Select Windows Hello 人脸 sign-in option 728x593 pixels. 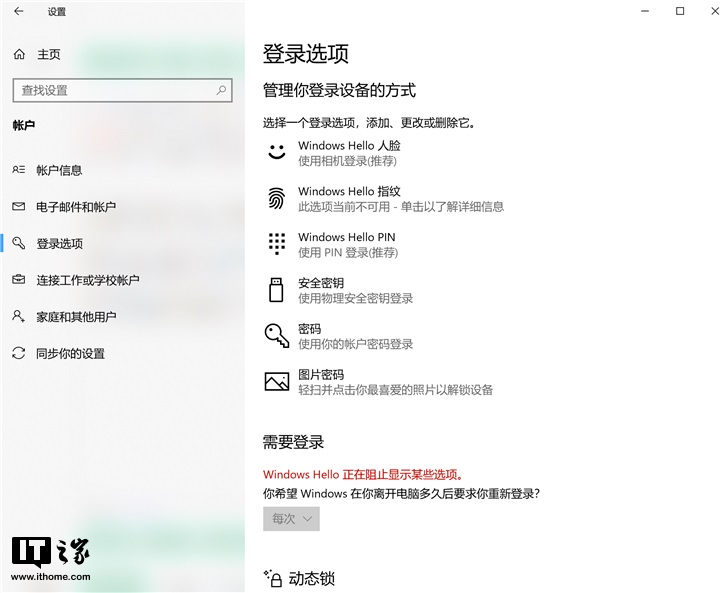349,145
